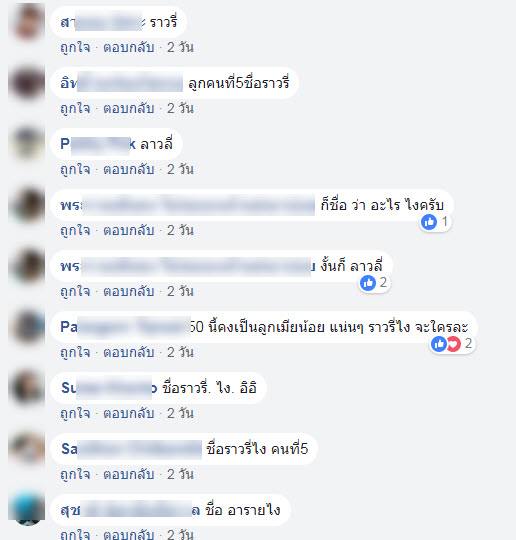Open commenter name starting with 'Pa' profile
This screenshot has width=516, height=540.
click(125, 327)
